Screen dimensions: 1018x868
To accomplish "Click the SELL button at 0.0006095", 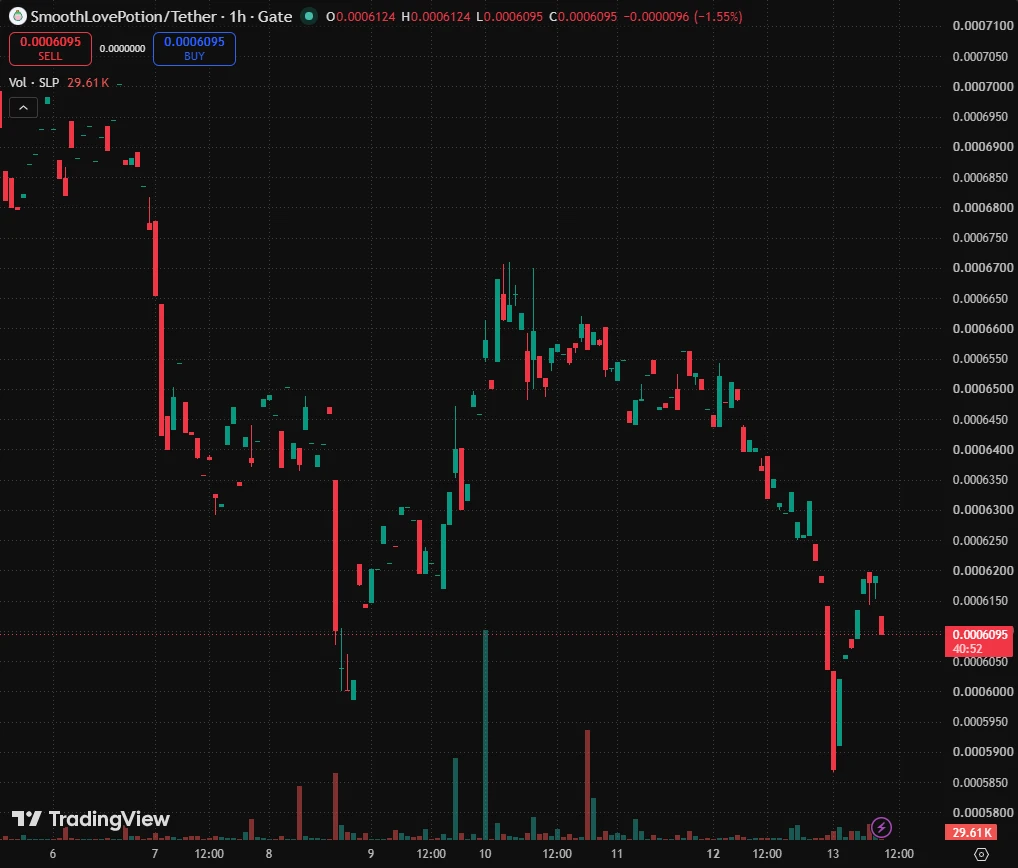I will tap(50, 49).
